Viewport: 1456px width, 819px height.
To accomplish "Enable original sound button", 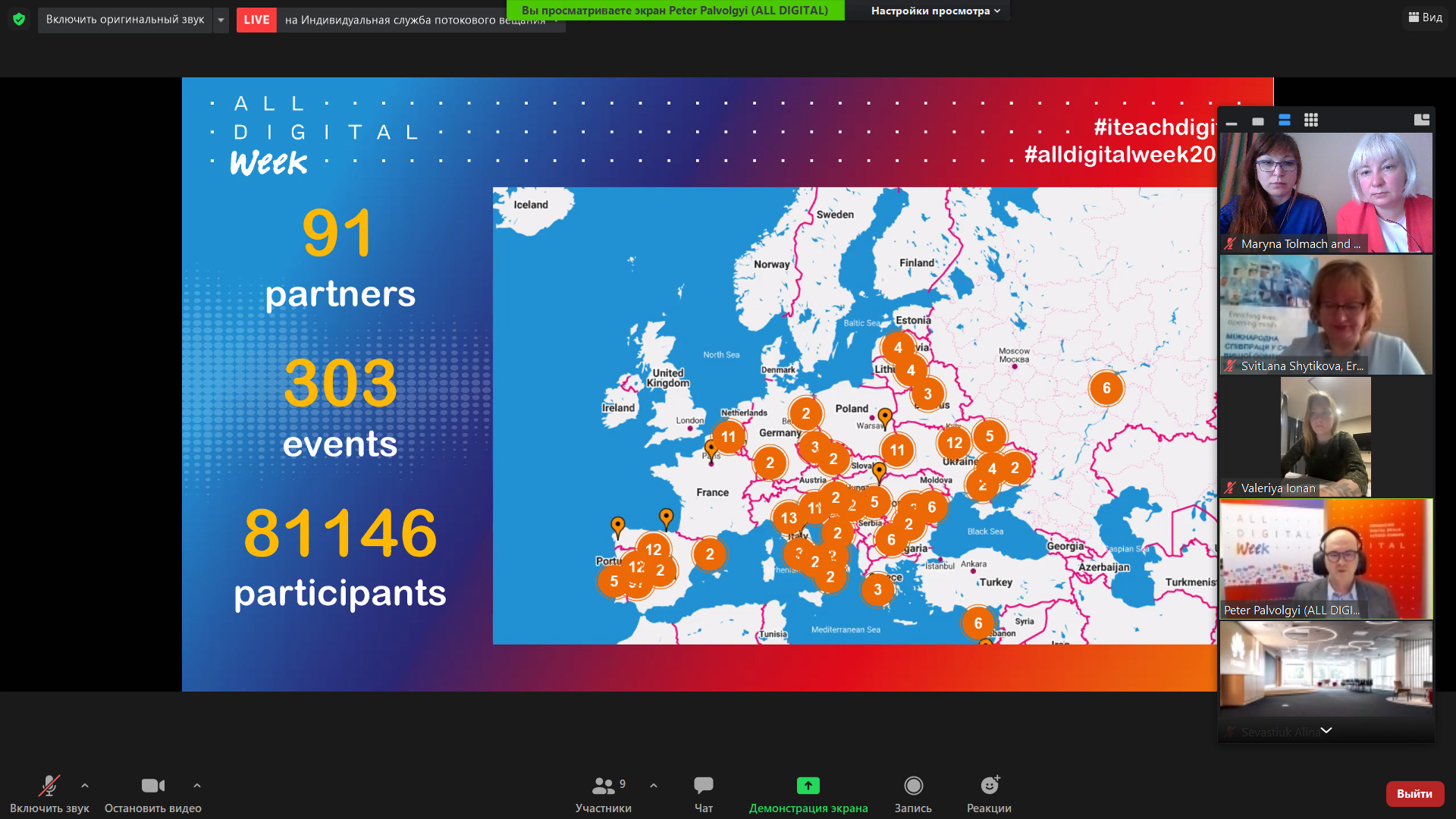I will tap(125, 20).
